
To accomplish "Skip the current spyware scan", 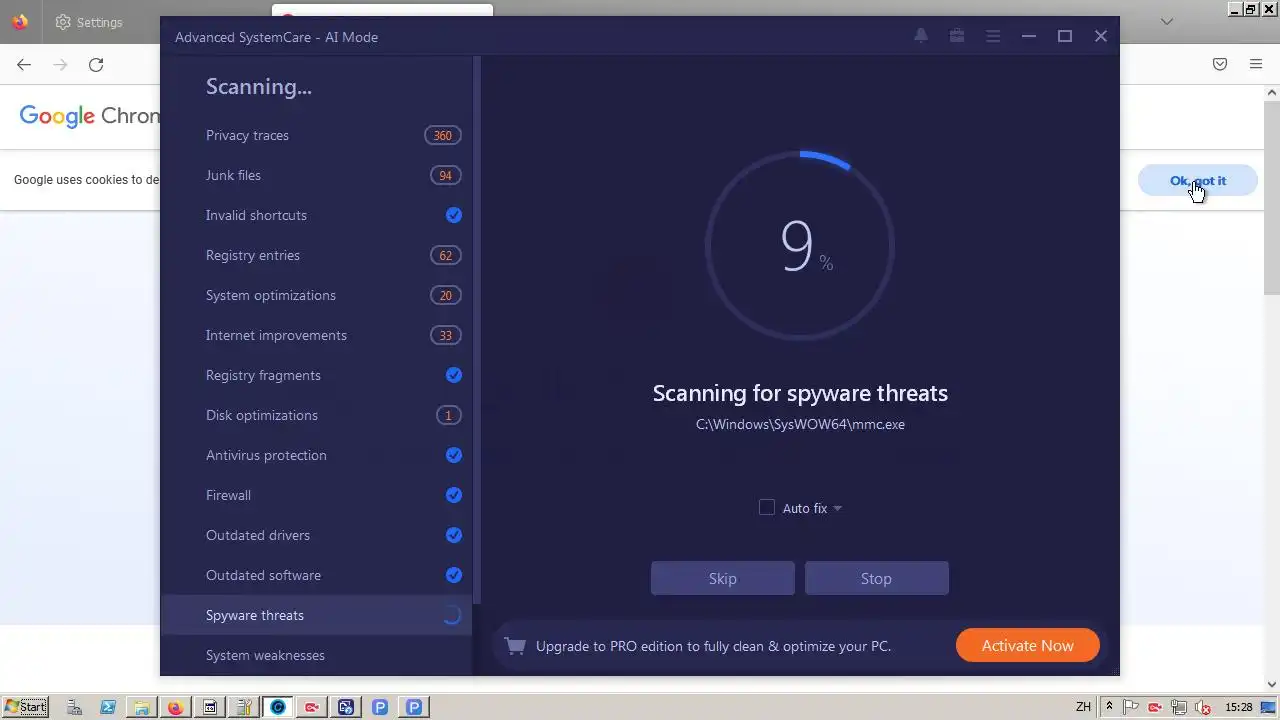I will tap(723, 578).
